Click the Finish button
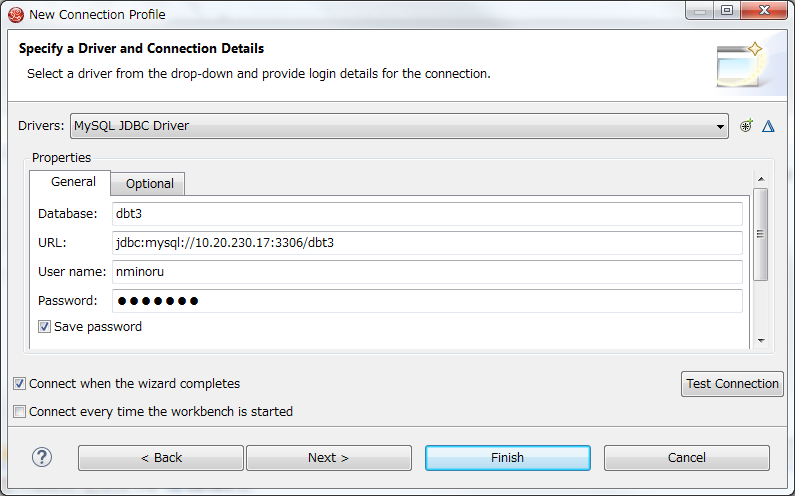 (x=508, y=457)
